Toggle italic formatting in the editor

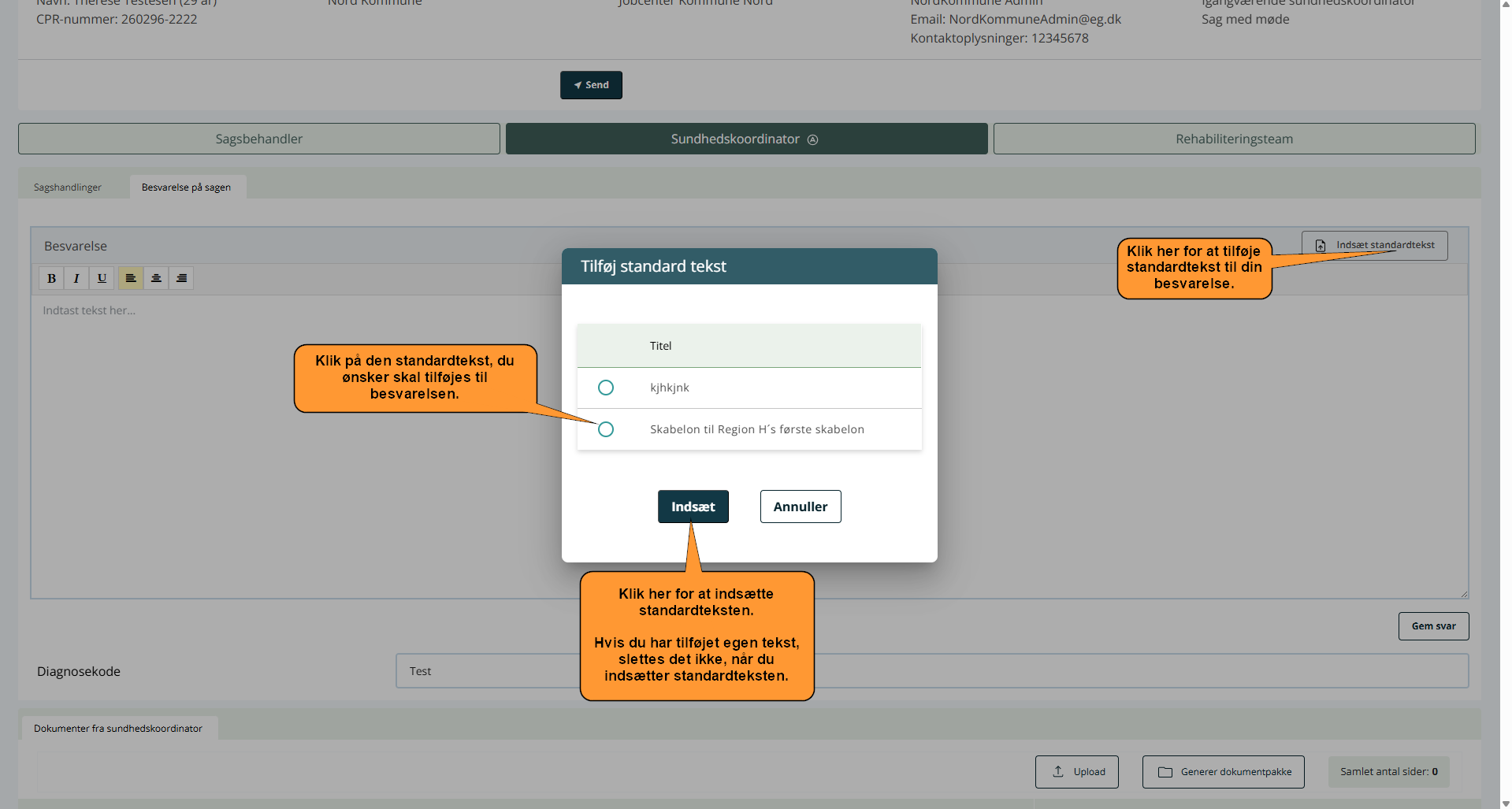click(76, 278)
